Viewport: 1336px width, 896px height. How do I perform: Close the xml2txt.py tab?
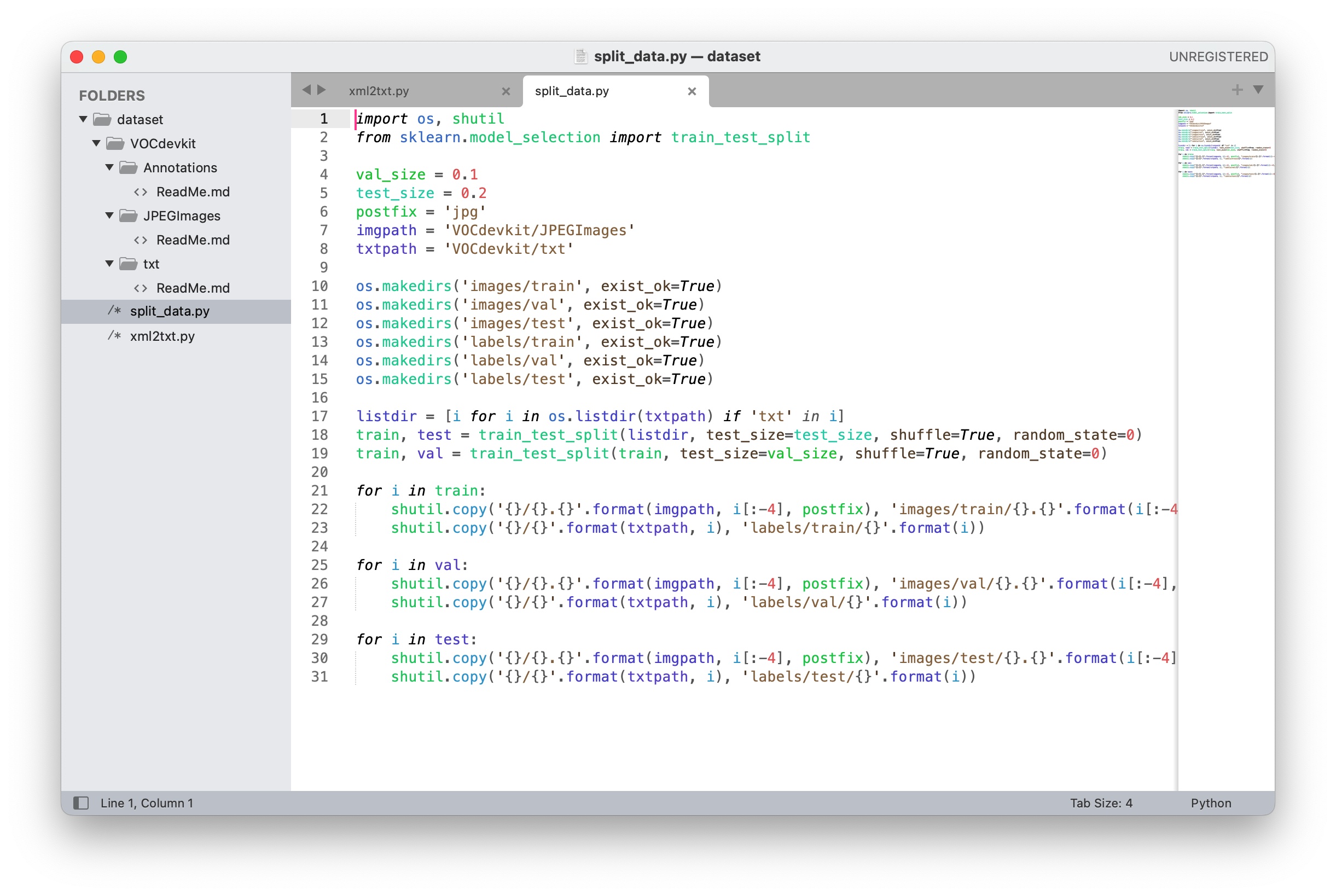506,91
